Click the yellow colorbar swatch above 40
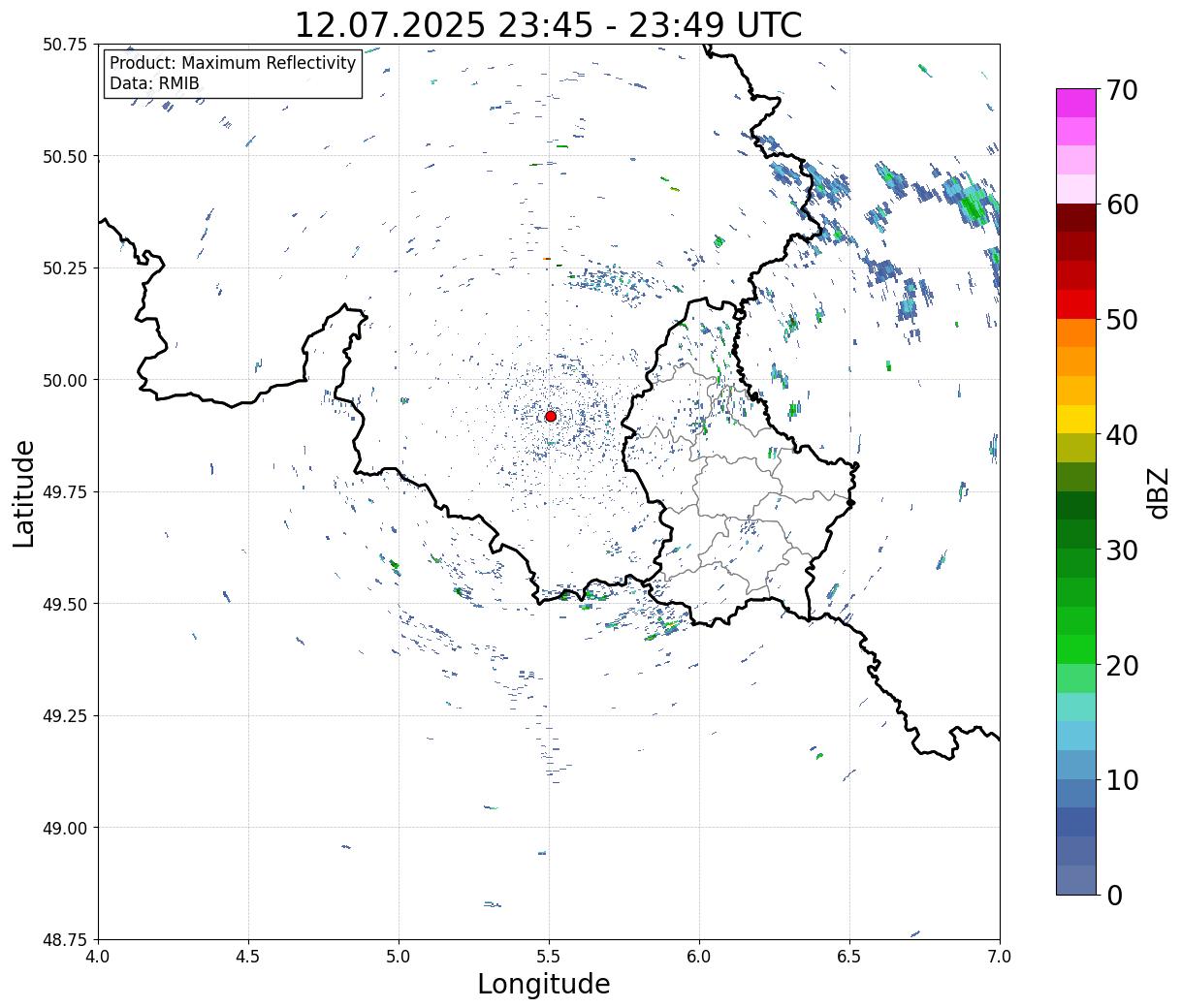 [x=1076, y=420]
